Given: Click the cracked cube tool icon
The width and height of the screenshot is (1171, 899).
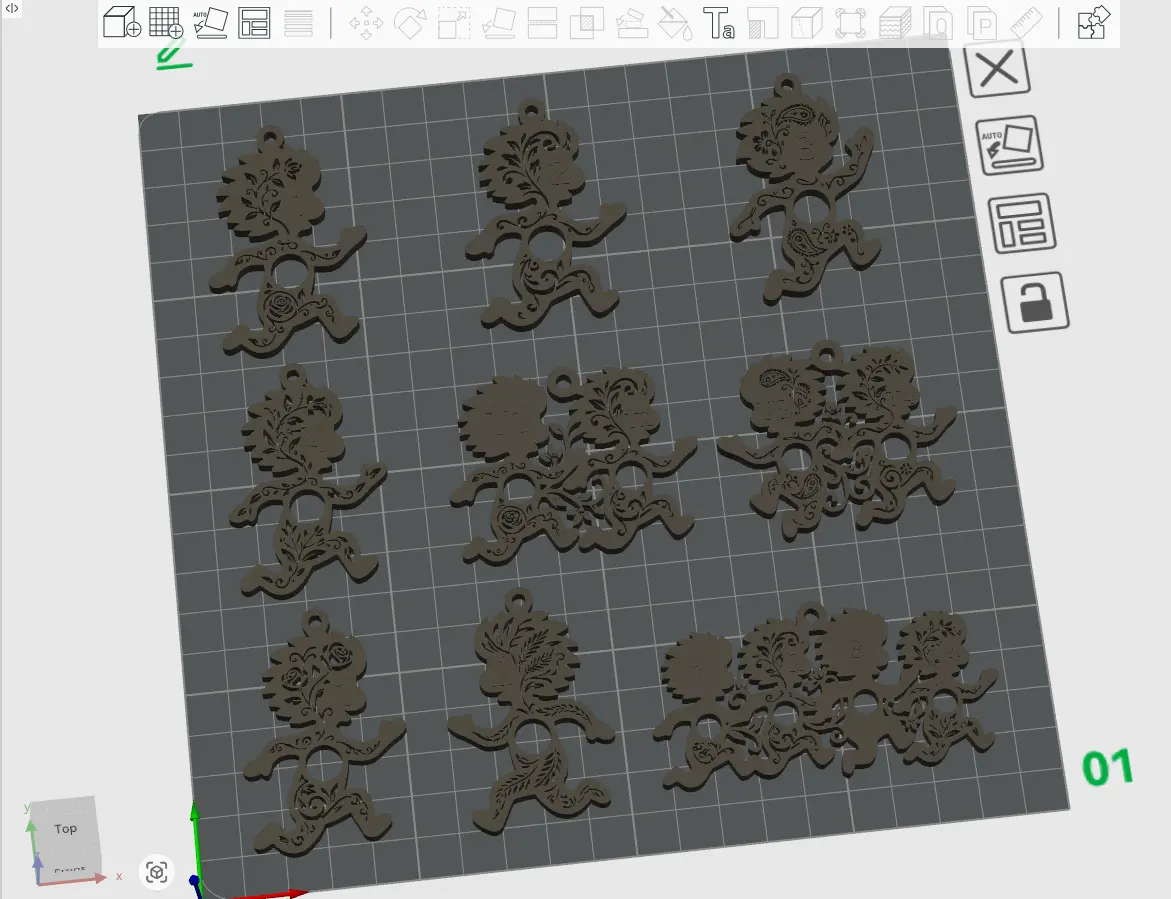Looking at the screenshot, I should click(x=807, y=23).
